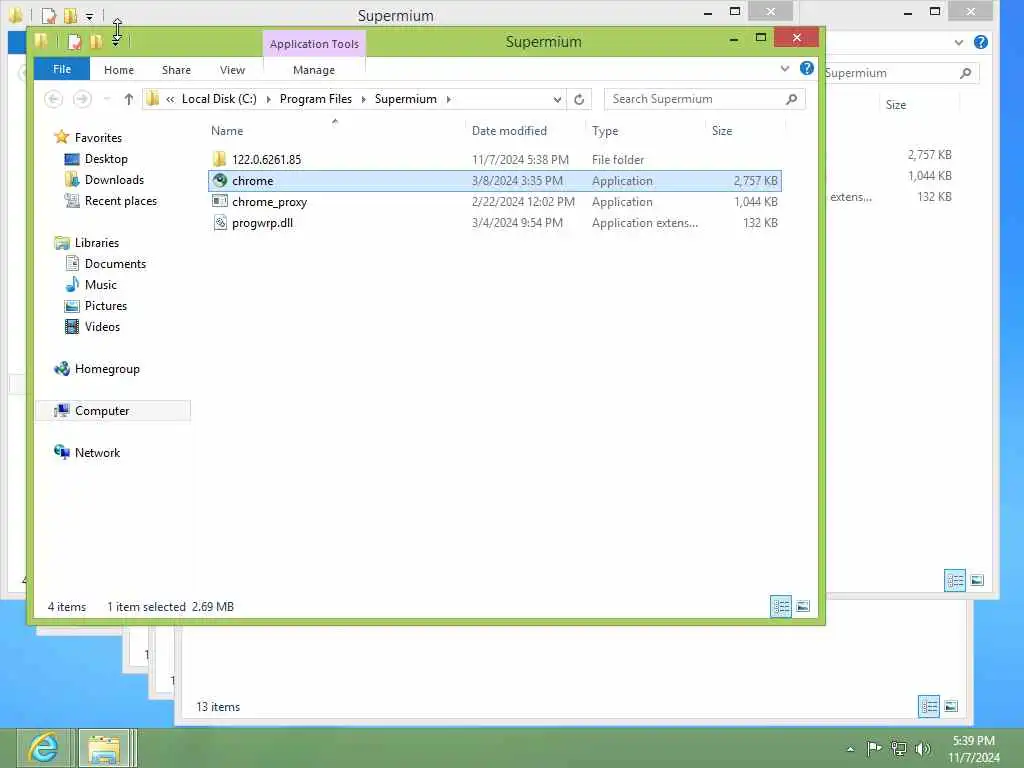Image resolution: width=1024 pixels, height=768 pixels.
Task: Open the 122.0.6261.85 folder icon
Action: point(219,159)
